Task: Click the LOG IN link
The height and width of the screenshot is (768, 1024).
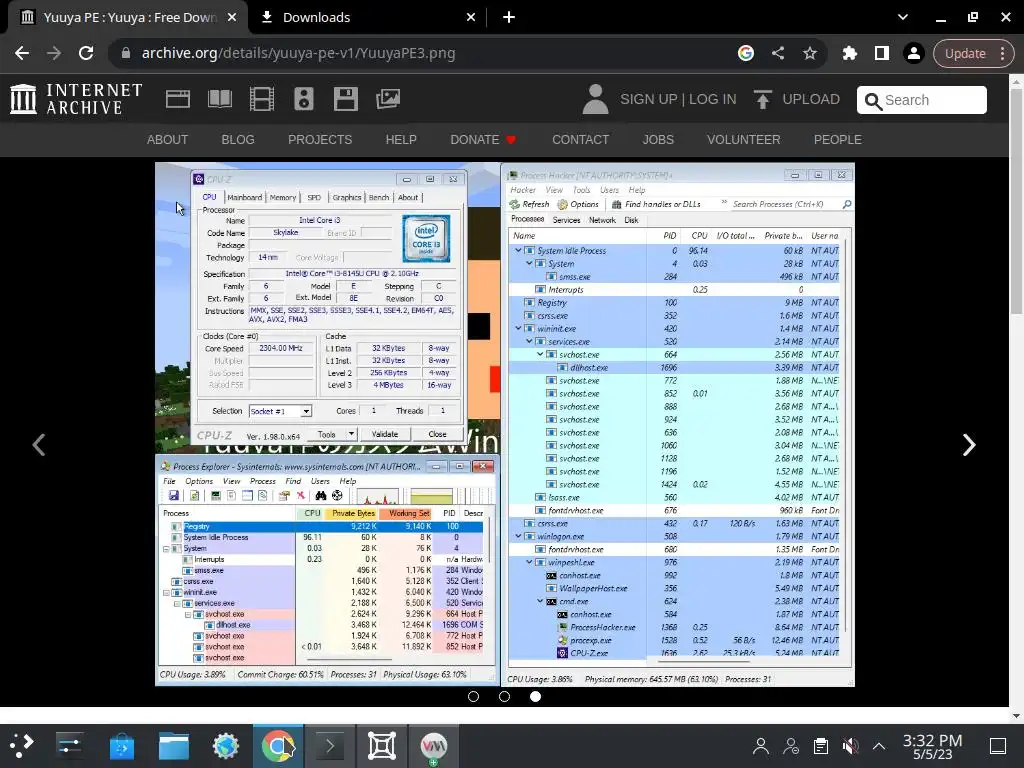Action: pos(712,99)
